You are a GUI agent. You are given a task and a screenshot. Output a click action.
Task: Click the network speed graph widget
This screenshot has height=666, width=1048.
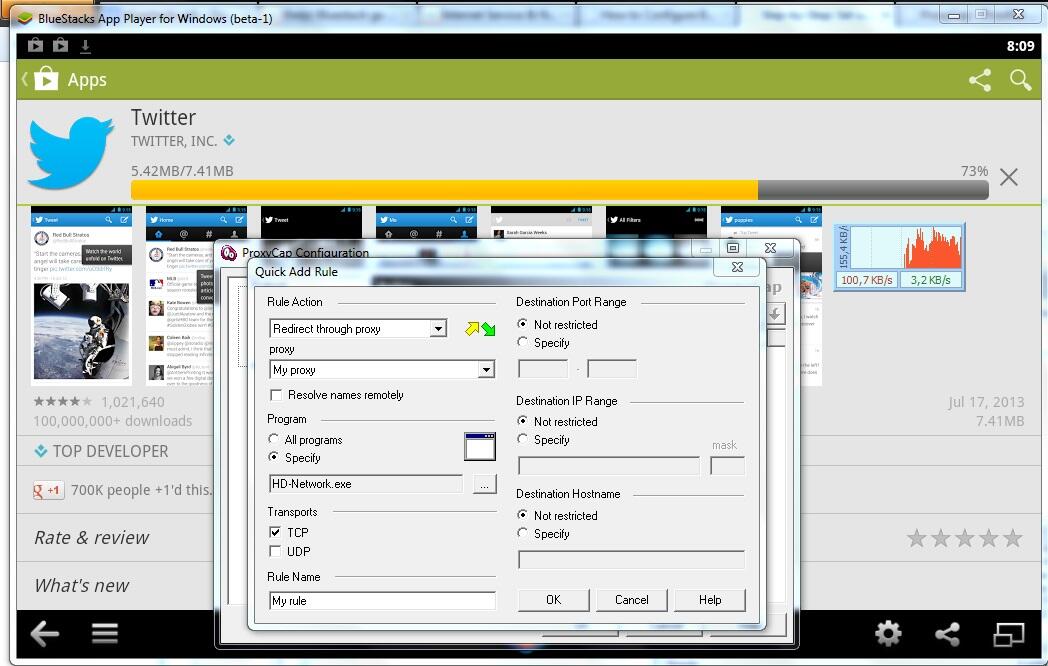900,257
